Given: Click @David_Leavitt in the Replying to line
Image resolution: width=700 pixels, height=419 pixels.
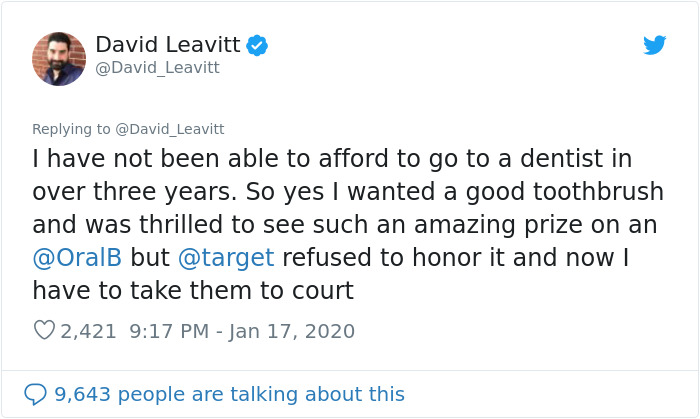Looking at the screenshot, I should 170,129.
